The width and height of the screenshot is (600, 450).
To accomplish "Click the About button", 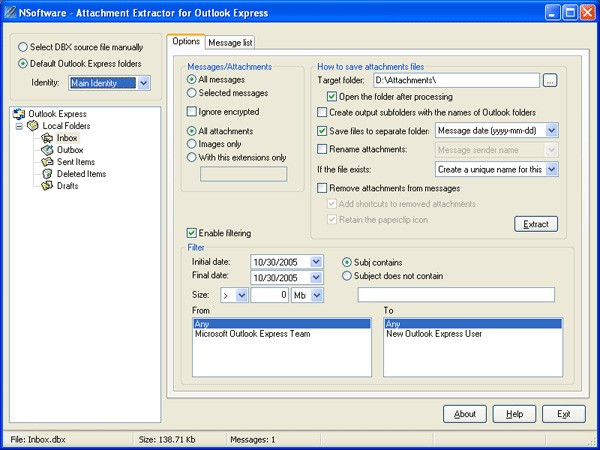I will [x=465, y=414].
